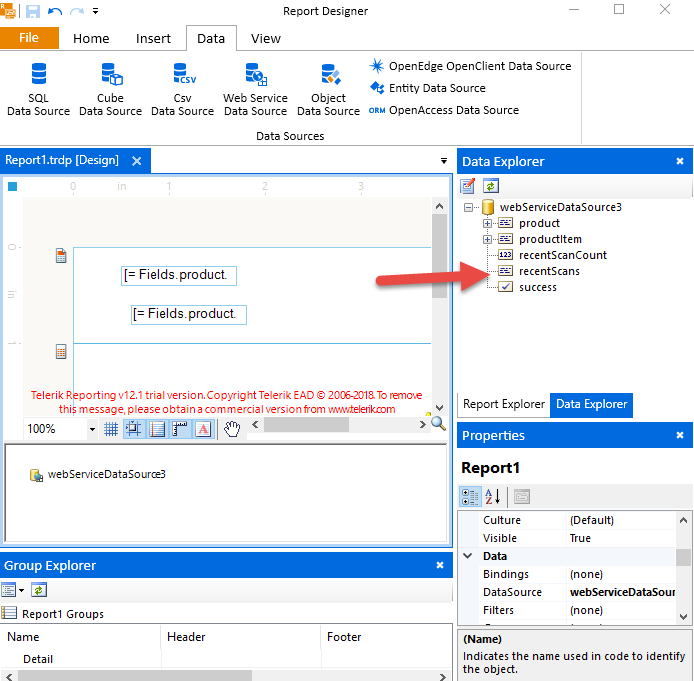Image resolution: width=694 pixels, height=681 pixels.
Task: Add a SQL Data Source
Action: click(x=39, y=89)
